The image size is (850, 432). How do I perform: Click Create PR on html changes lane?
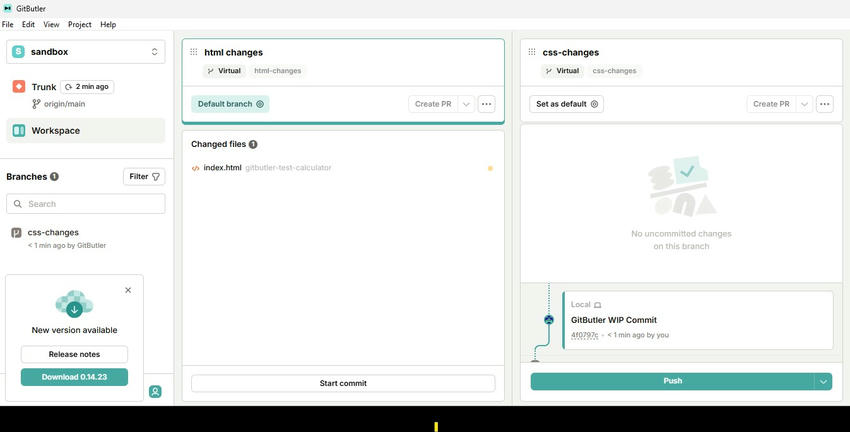[x=433, y=104]
